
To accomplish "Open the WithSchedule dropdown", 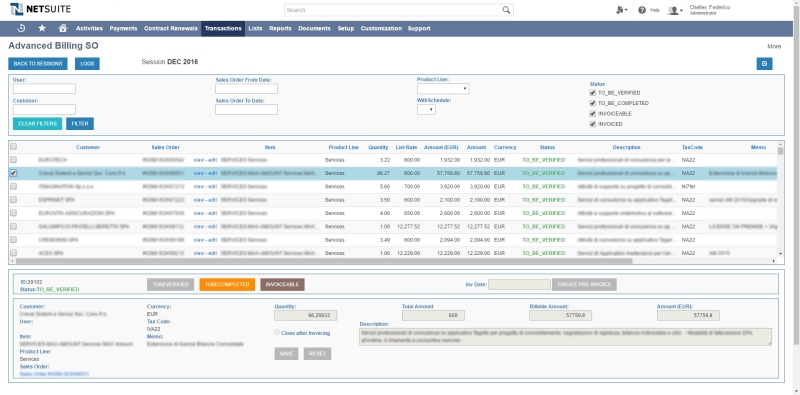I will pyautogui.click(x=426, y=109).
